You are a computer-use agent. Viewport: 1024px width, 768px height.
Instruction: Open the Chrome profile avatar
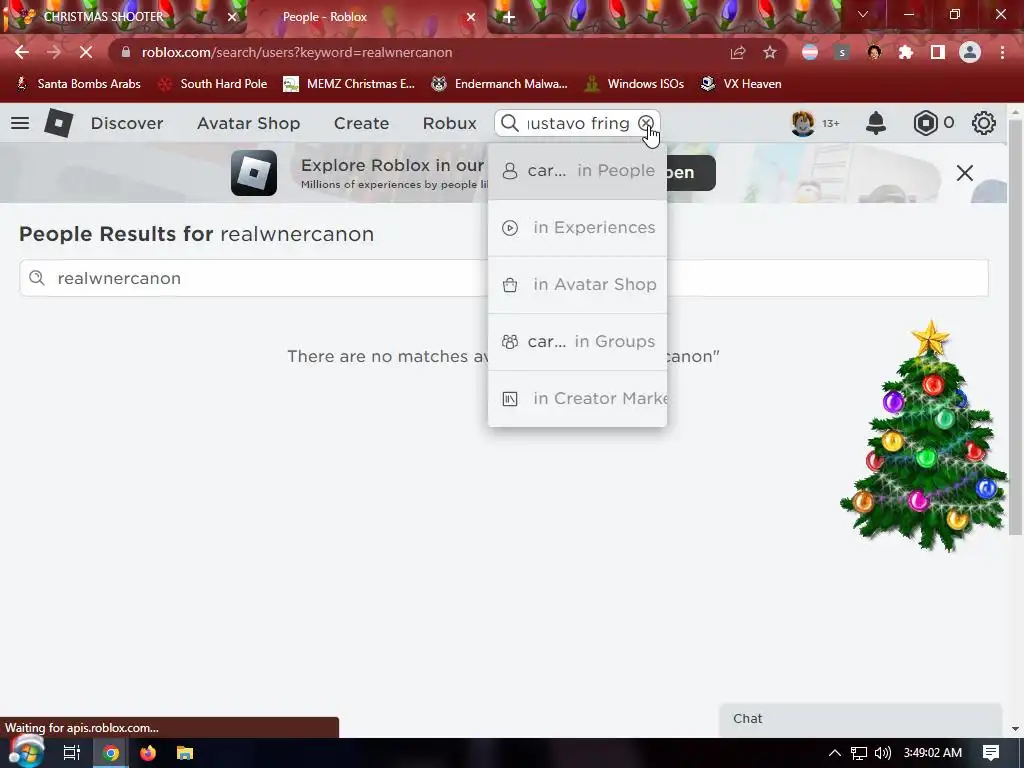tap(970, 52)
